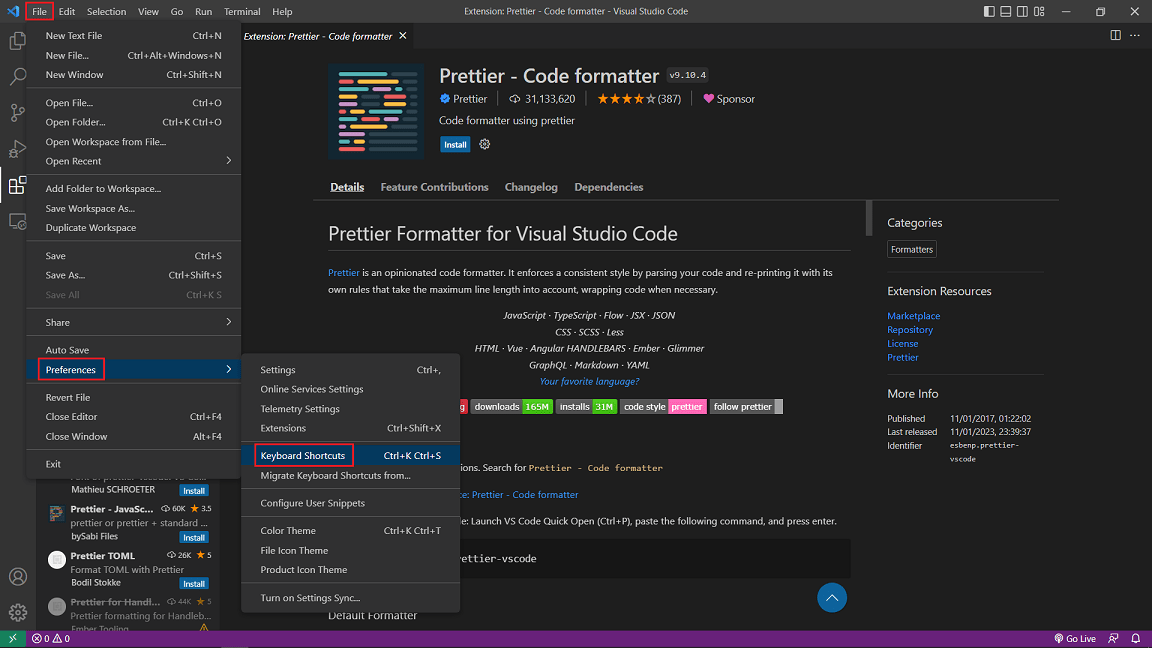
Task: Select Turn on Settings Sync
Action: pos(350,597)
